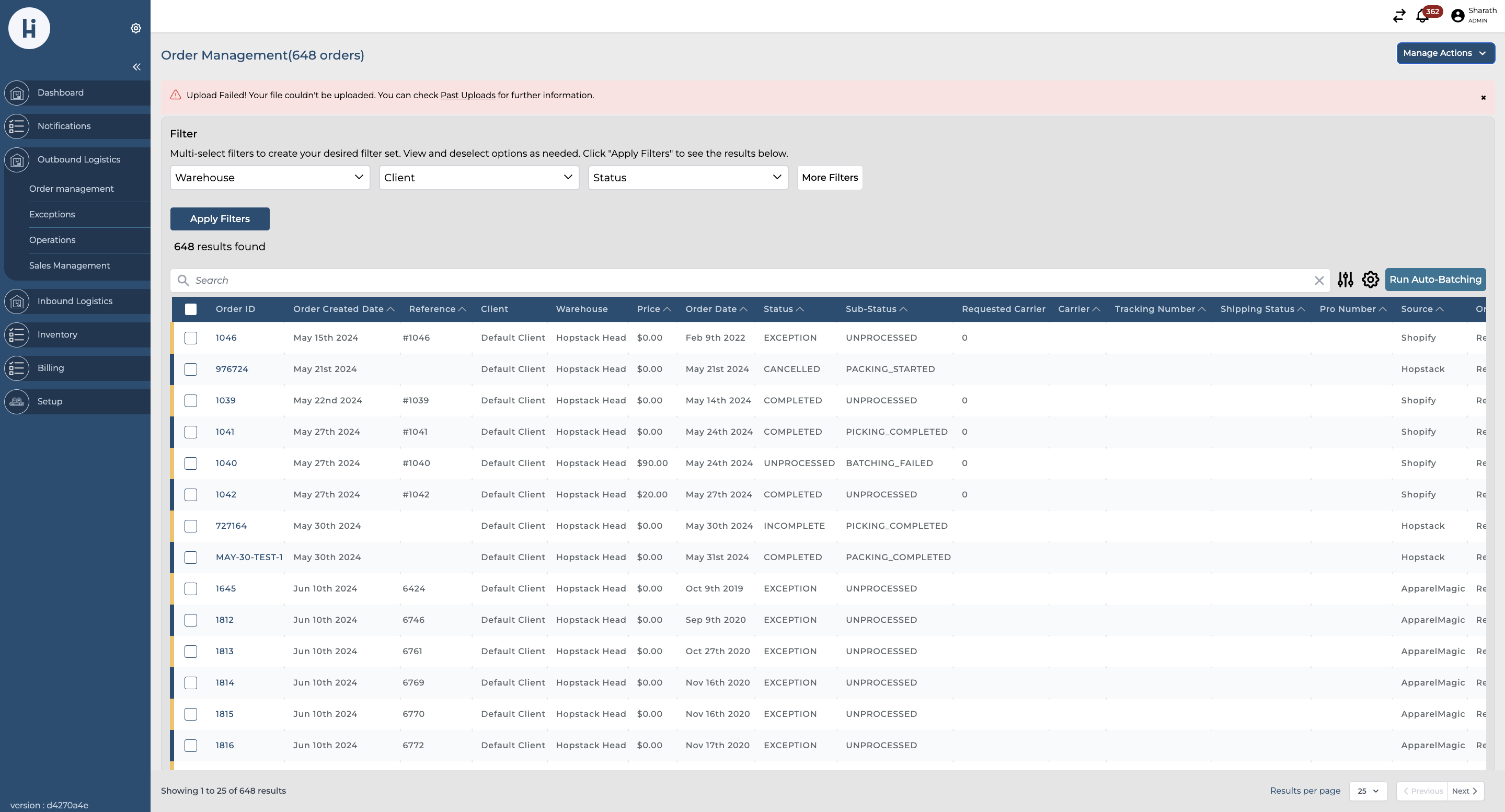Go to Exceptions in sidebar
Image resolution: width=1505 pixels, height=812 pixels.
(x=52, y=214)
